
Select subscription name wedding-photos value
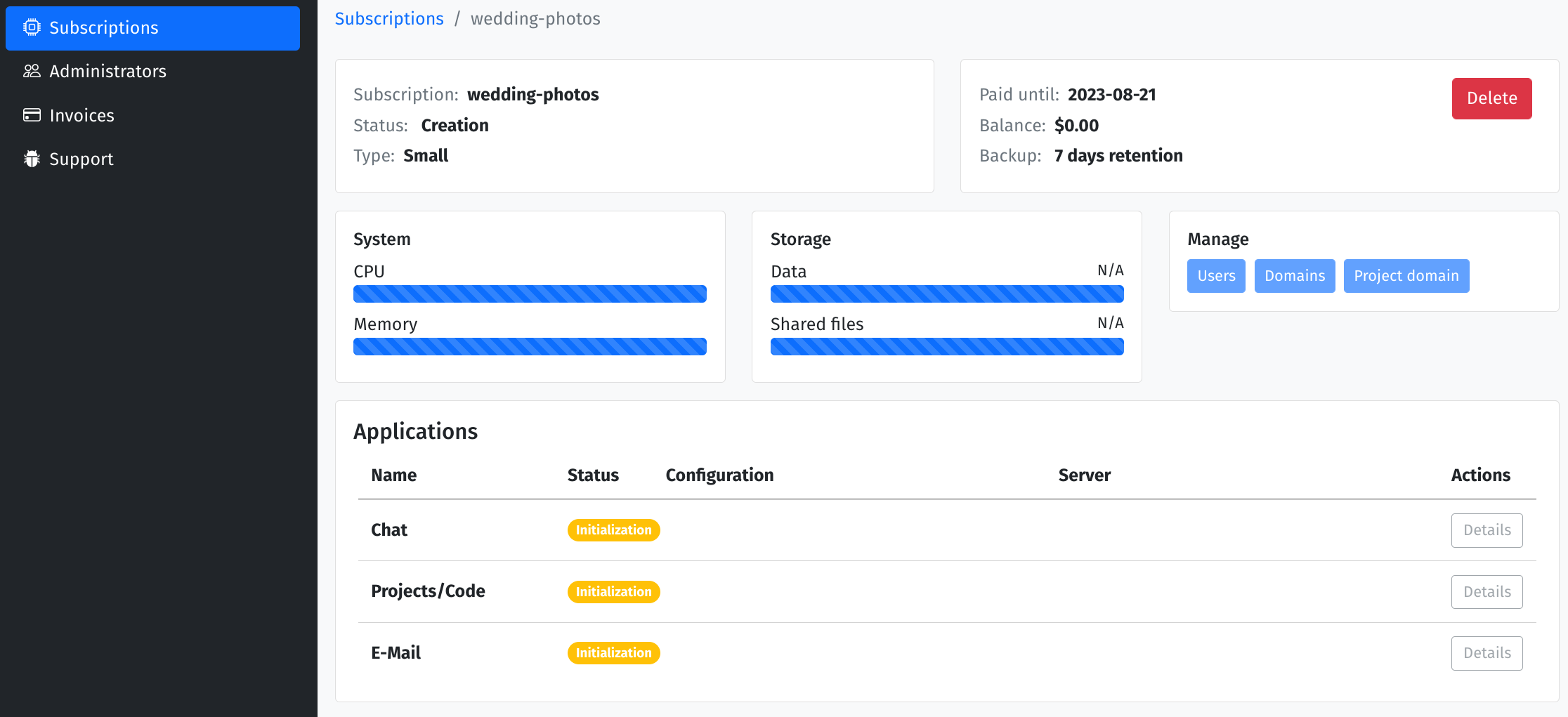coord(533,95)
